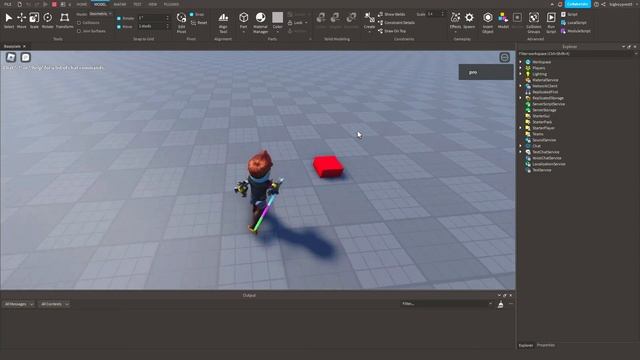Viewport: 640px width, 360px height.
Task: Toggle the pivot Snap checkbox
Action: point(191,14)
